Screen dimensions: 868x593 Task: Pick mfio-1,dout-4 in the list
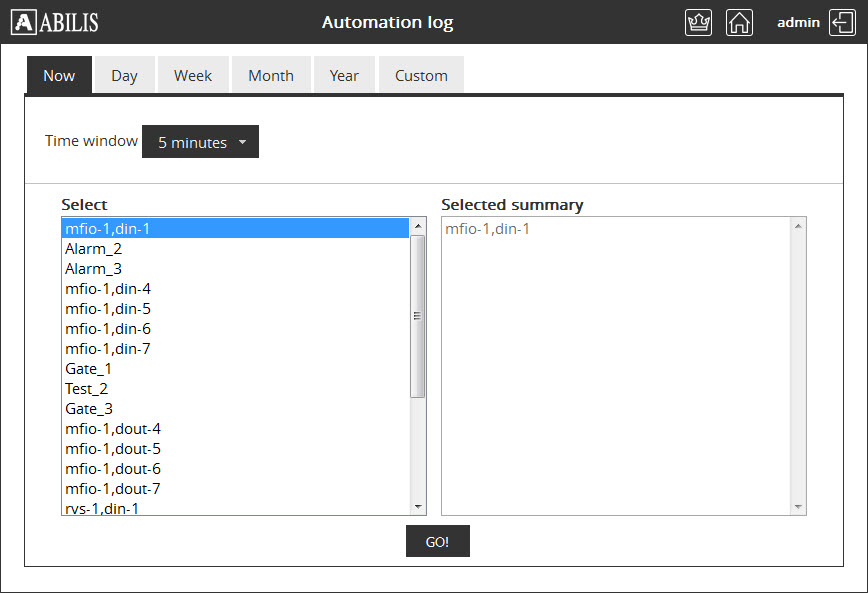pos(113,429)
